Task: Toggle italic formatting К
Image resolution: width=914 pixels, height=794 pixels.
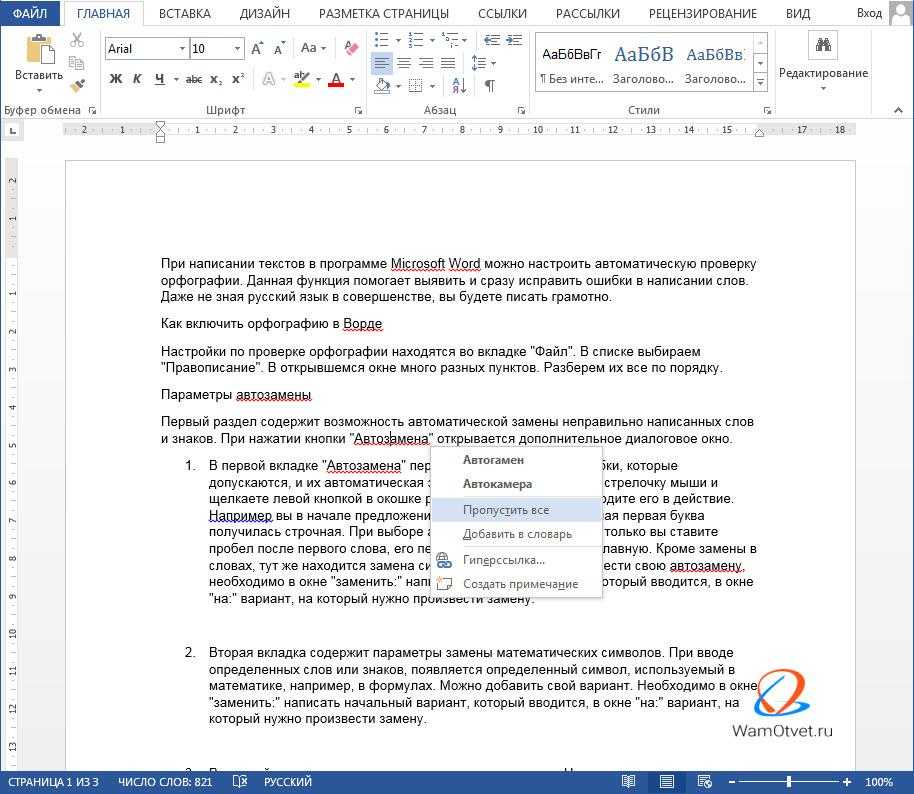Action: (137, 79)
